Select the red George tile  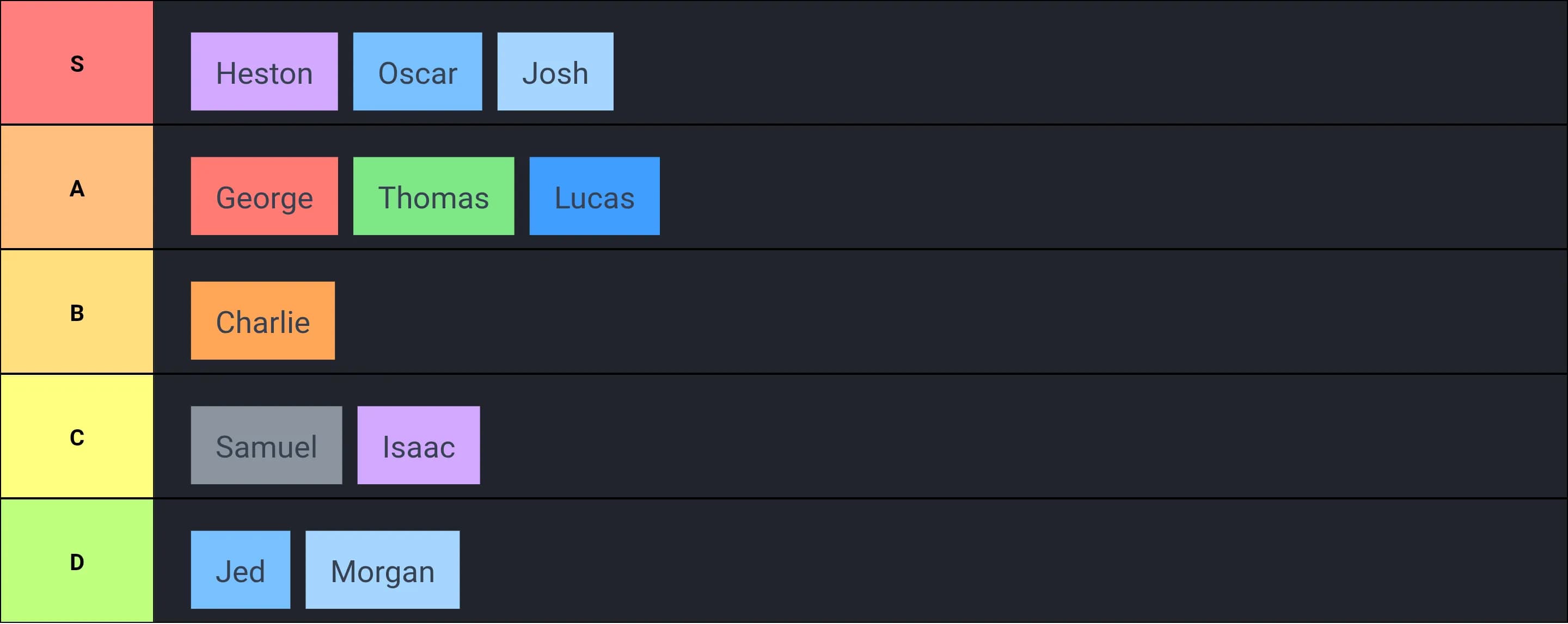click(264, 196)
